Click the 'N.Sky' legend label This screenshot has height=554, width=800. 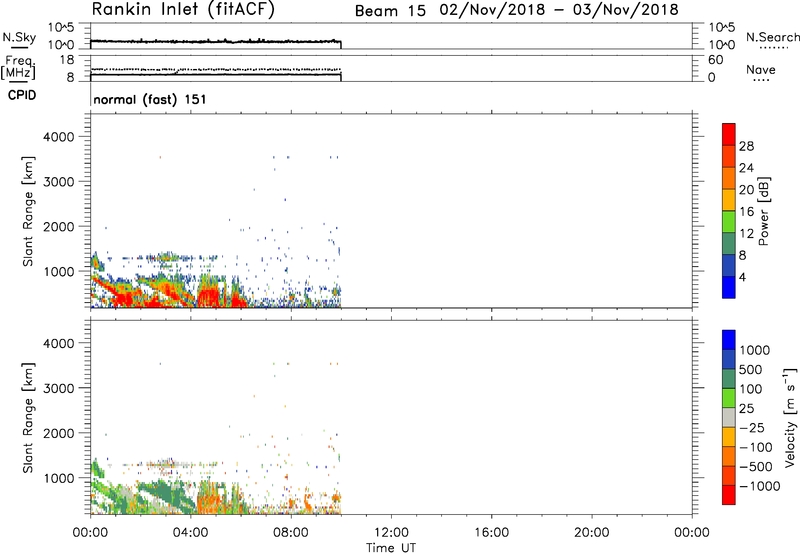click(x=19, y=37)
